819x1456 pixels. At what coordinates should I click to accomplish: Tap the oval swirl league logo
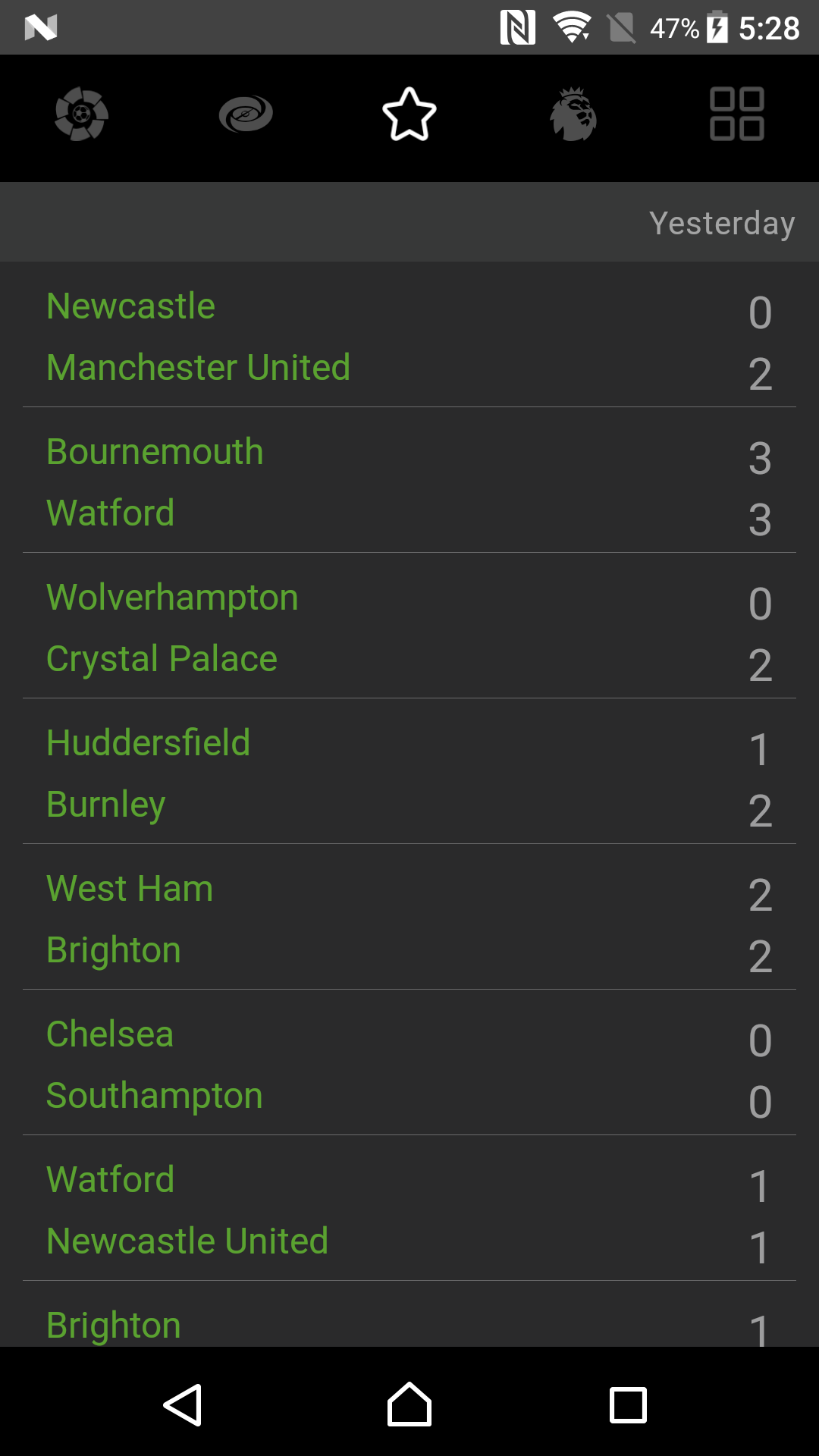click(246, 115)
